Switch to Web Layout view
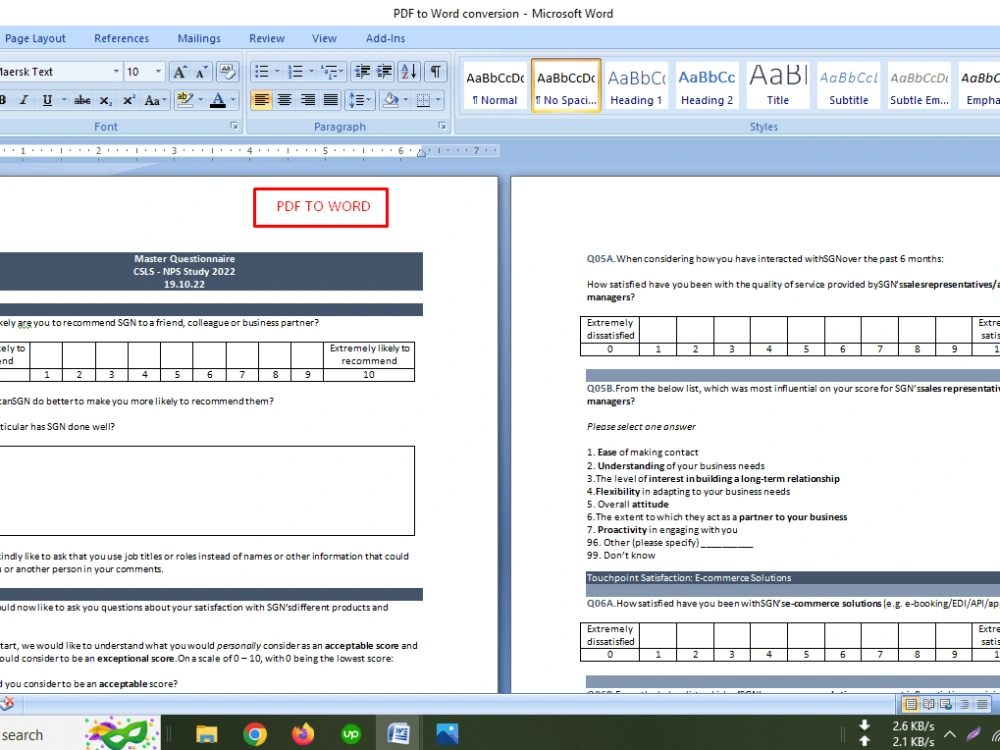The width and height of the screenshot is (1000, 750). tap(946, 704)
